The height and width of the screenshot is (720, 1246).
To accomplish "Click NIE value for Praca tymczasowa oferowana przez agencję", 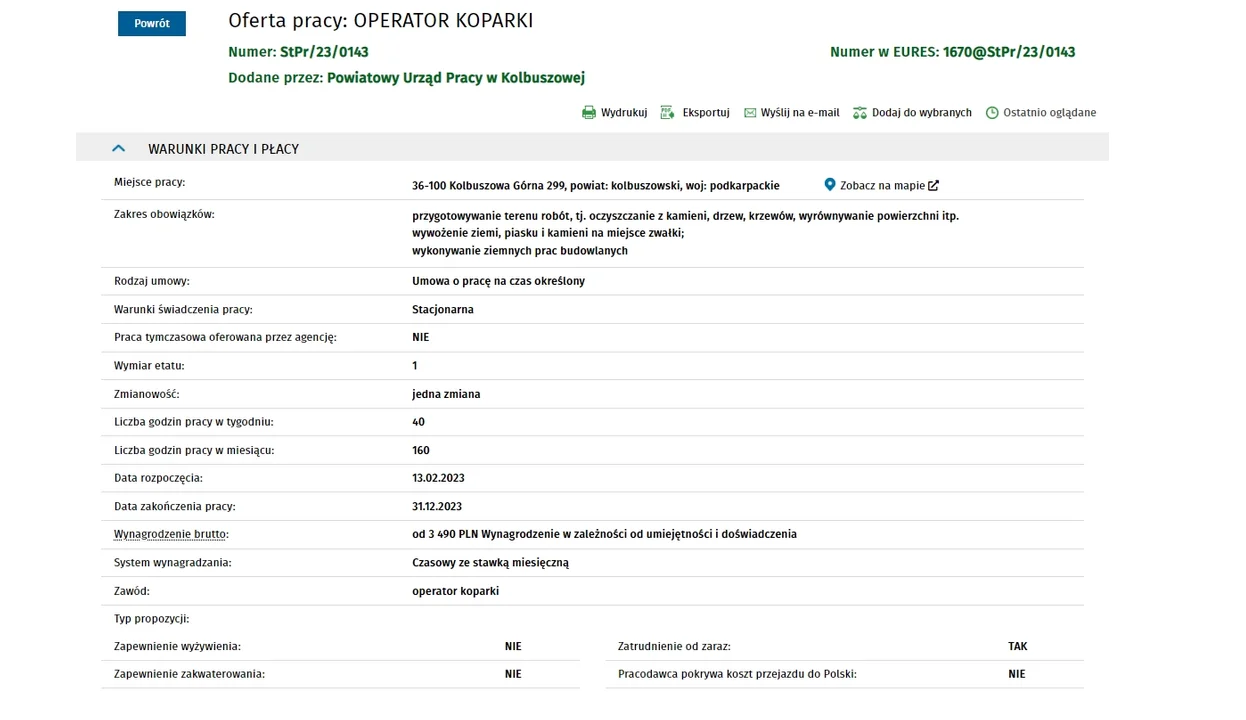I will pyautogui.click(x=420, y=338).
